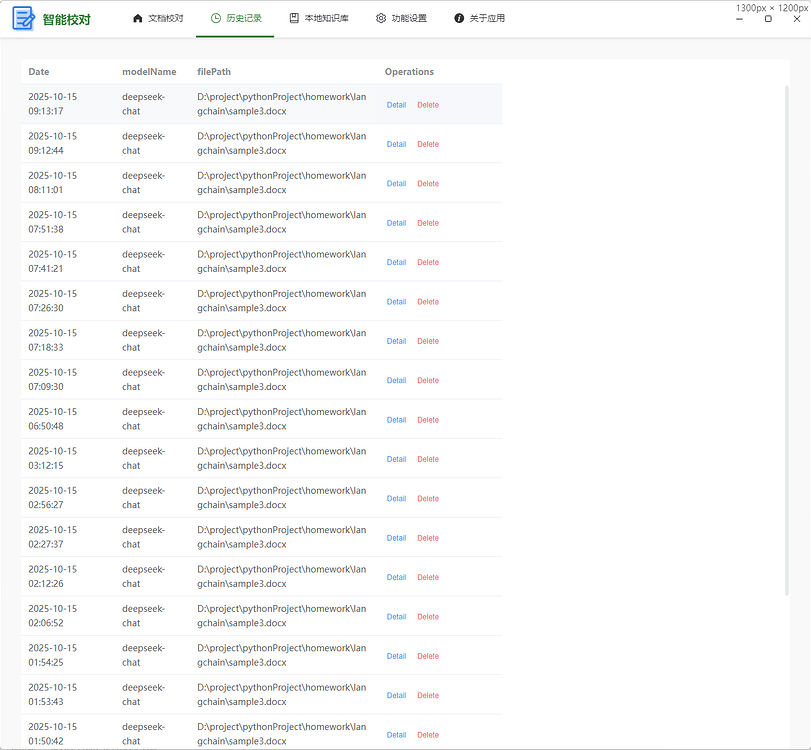Image resolution: width=811 pixels, height=750 pixels.
Task: Click the Operations column header
Action: pos(409,72)
